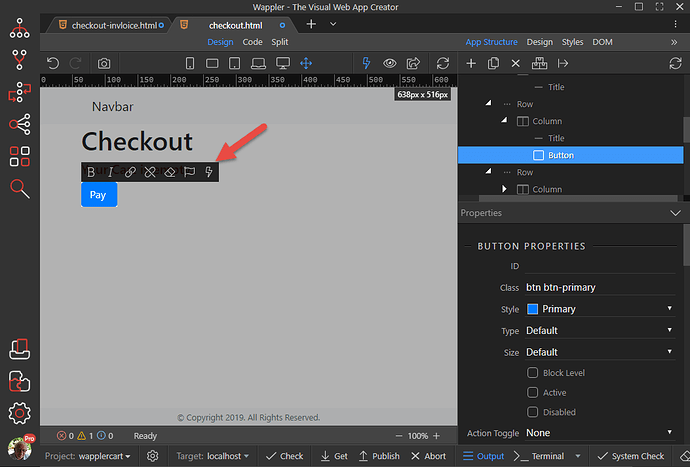Open the Action Toggle None dropdown
The image size is (690, 467).
[x=600, y=433]
